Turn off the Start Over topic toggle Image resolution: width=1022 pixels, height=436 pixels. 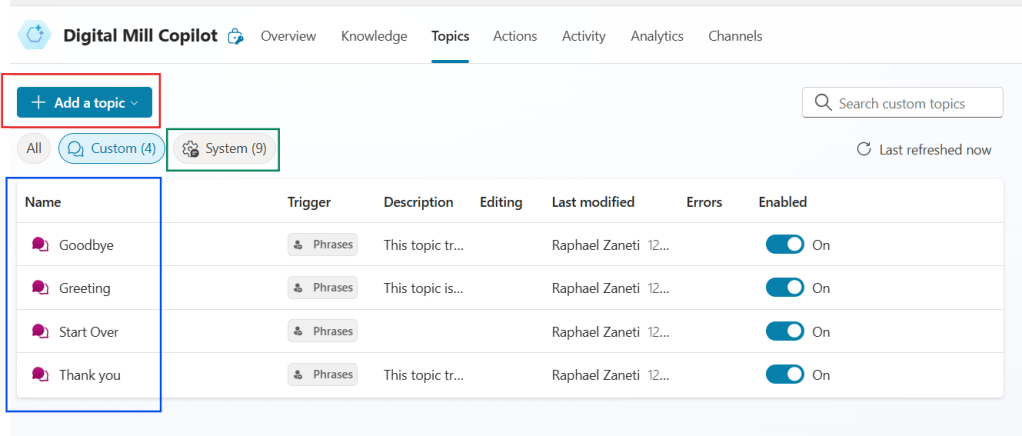785,332
